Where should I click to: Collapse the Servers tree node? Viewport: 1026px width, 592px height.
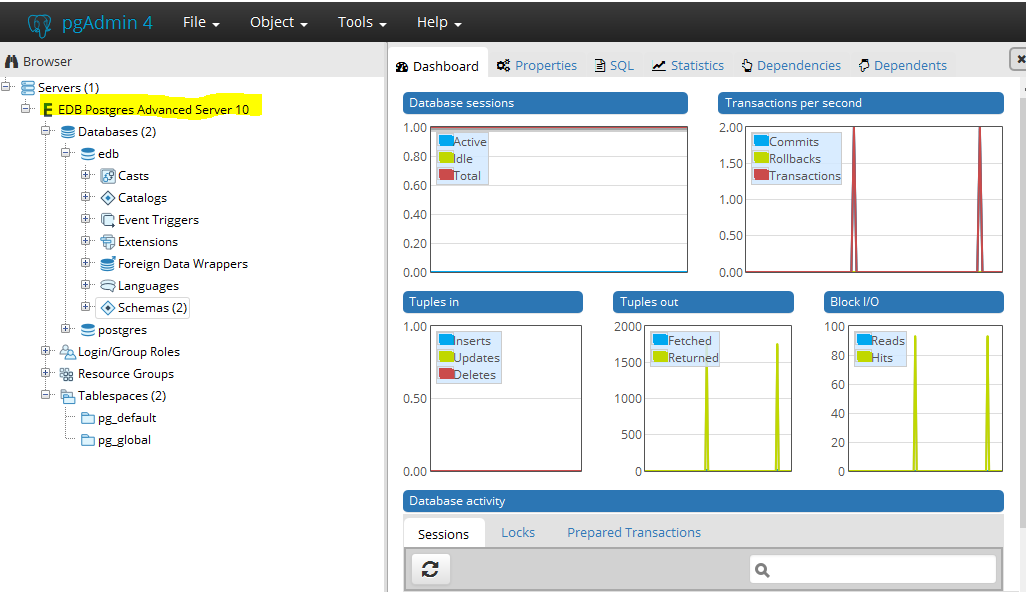click(x=7, y=86)
